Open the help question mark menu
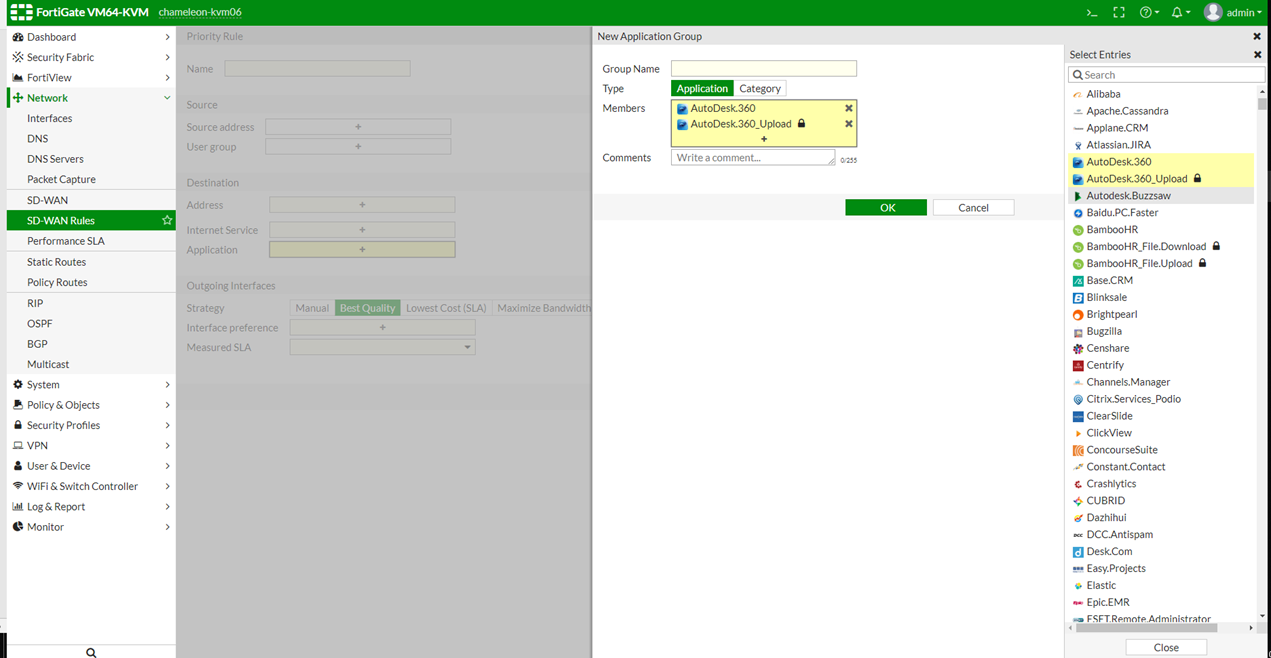 point(1149,13)
